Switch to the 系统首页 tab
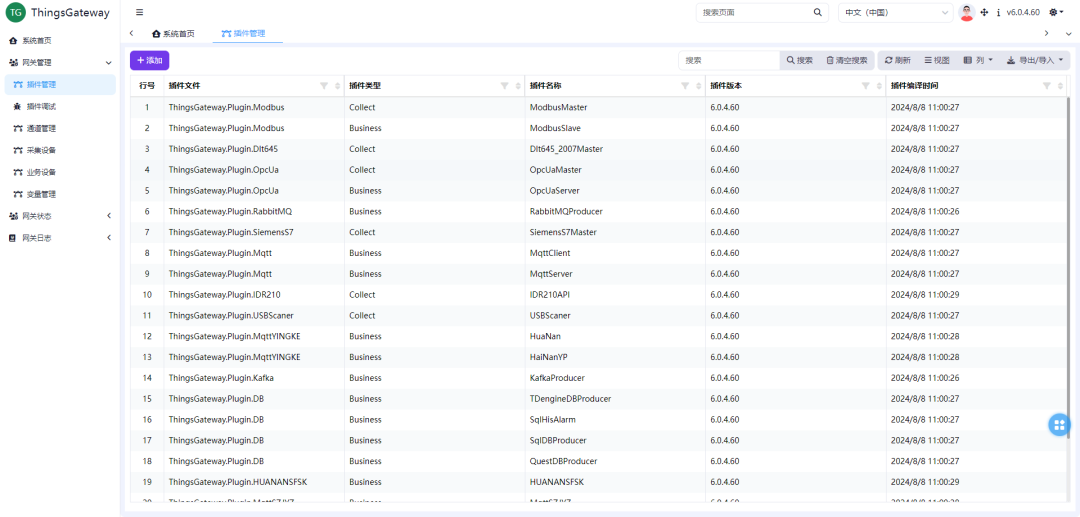The height and width of the screenshot is (517, 1080). pos(173,33)
